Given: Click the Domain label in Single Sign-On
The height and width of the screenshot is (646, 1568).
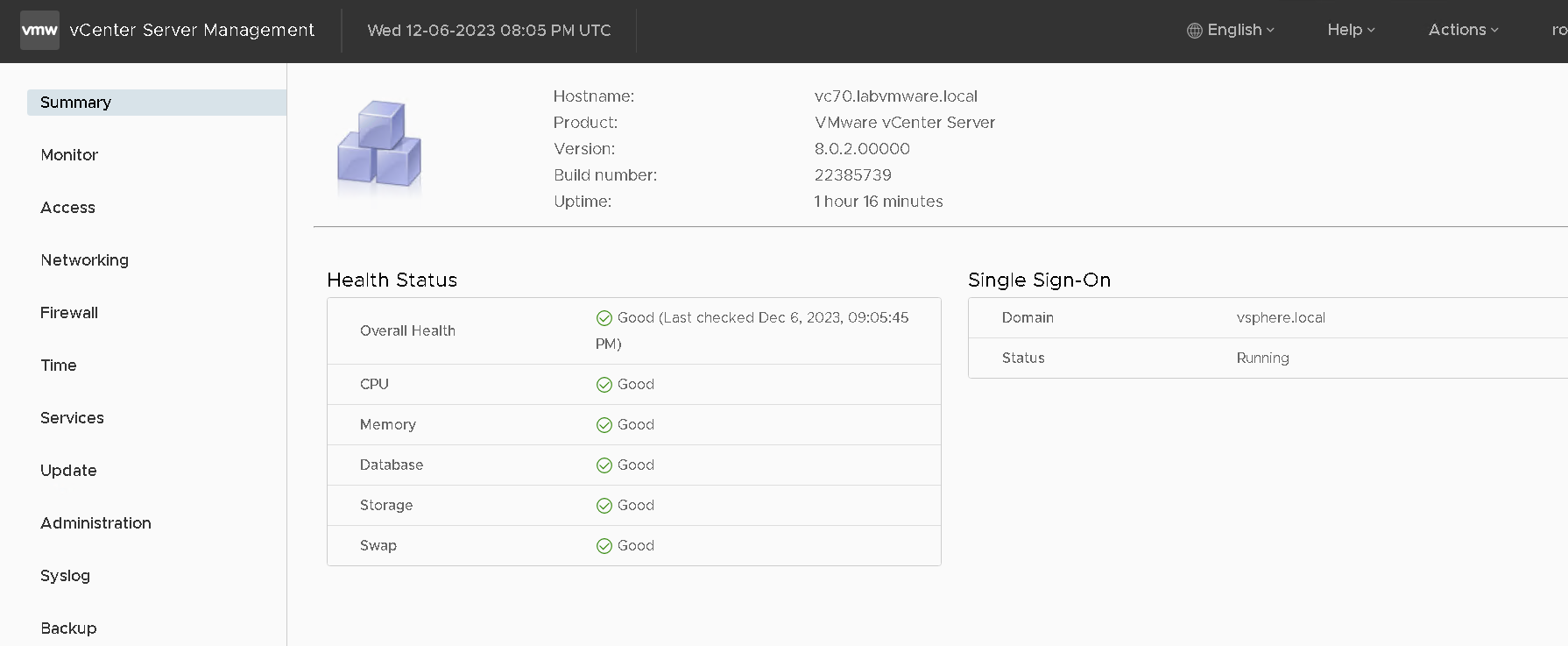Looking at the screenshot, I should coord(1028,318).
